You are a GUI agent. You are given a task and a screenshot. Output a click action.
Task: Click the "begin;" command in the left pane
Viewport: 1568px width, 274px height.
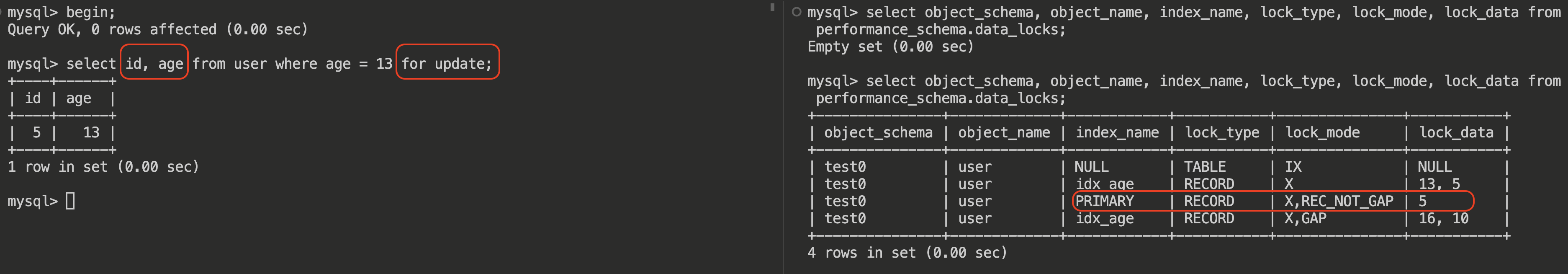pos(91,12)
